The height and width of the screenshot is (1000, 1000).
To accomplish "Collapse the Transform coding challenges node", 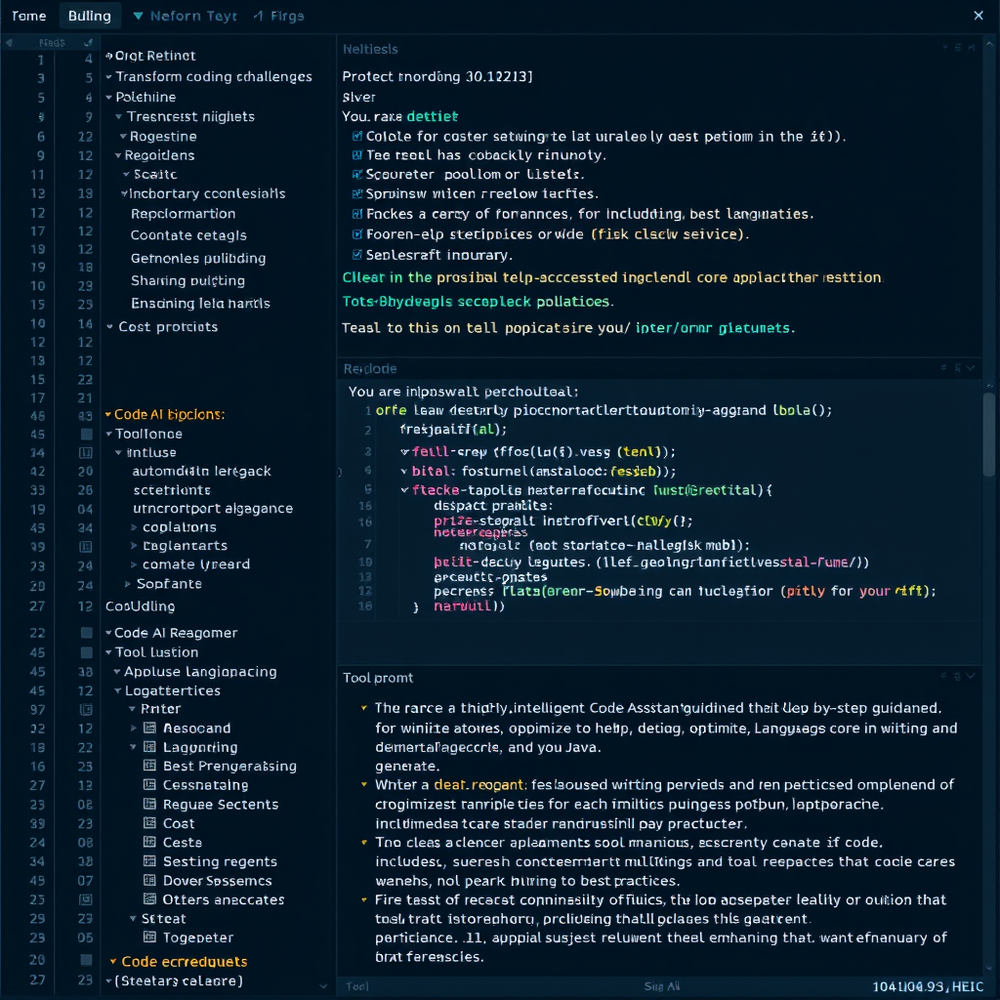I will pos(108,77).
